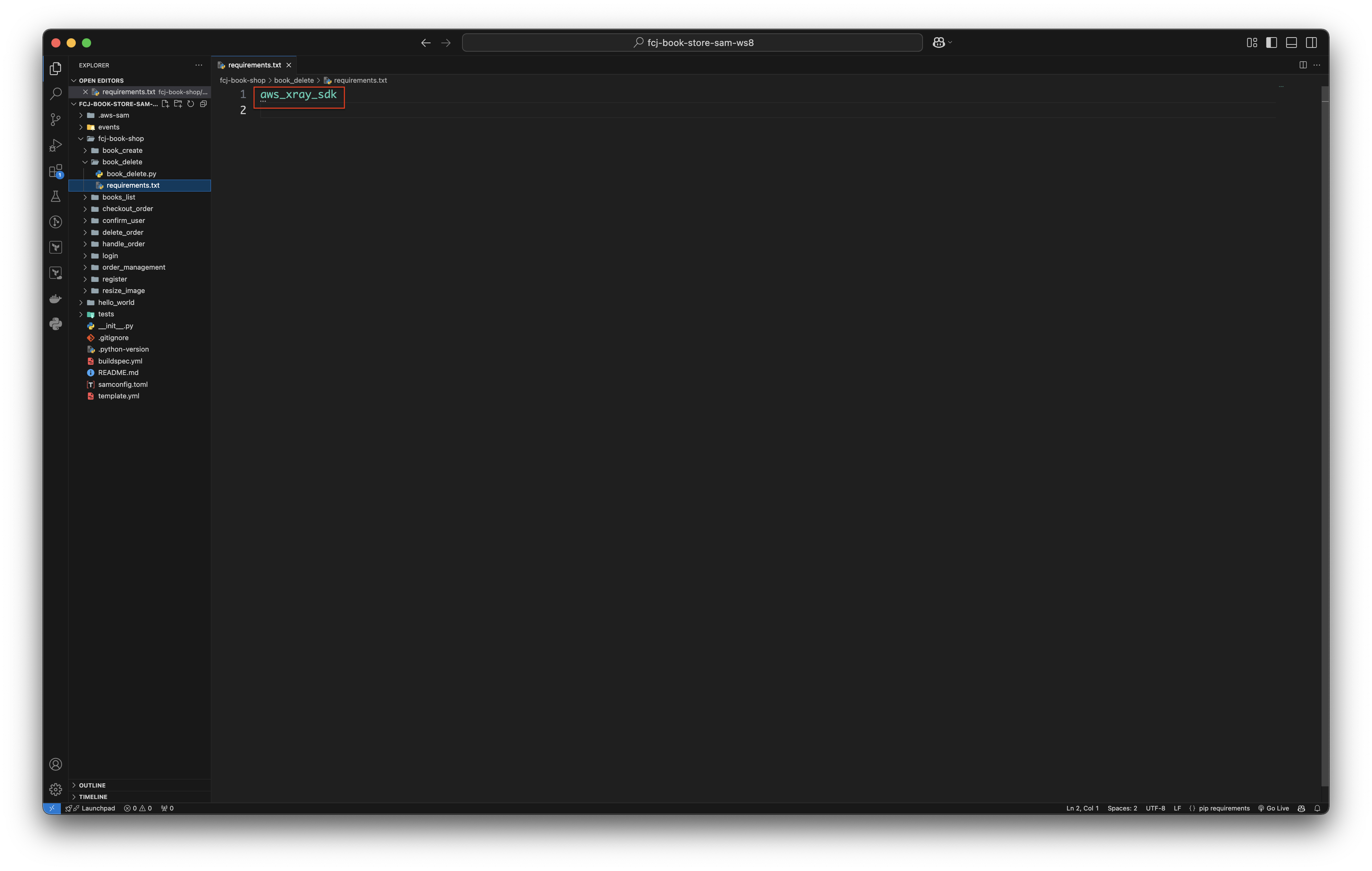Image resolution: width=1372 pixels, height=871 pixels.
Task: Expand the .aws-sam folder
Action: tap(81, 115)
